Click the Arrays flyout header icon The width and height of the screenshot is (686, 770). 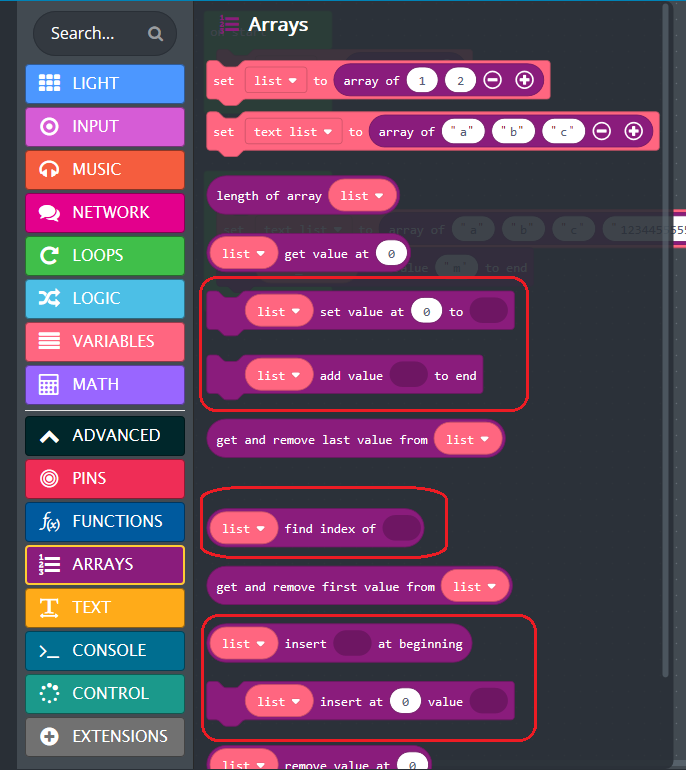229,24
